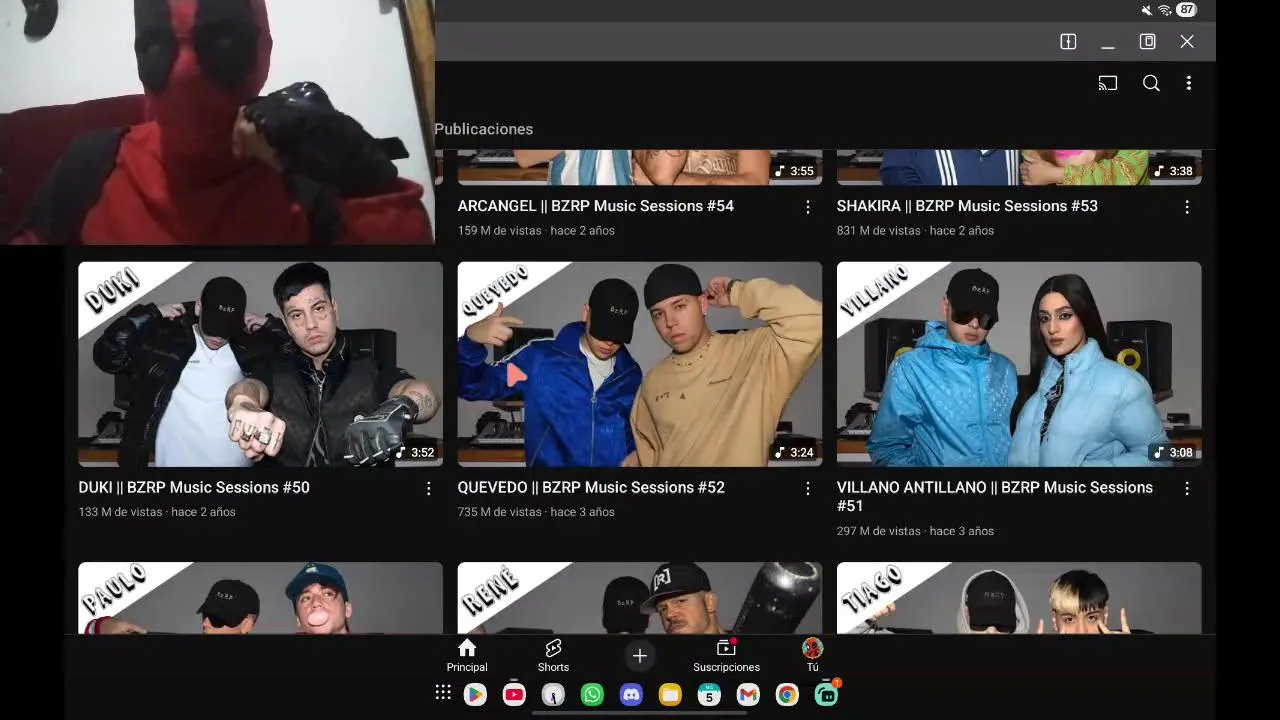Click the split-screen window icon
Viewport: 1280px width, 720px height.
[1068, 42]
